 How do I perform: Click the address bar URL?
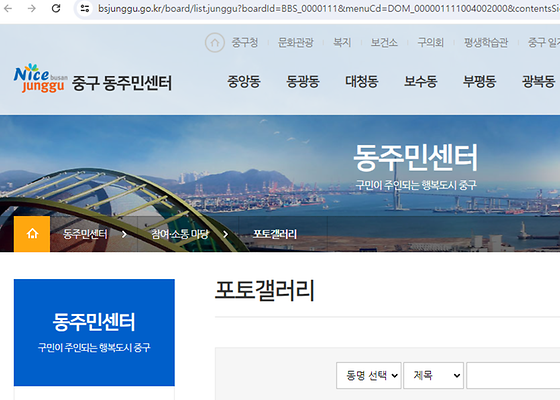[x=329, y=8]
